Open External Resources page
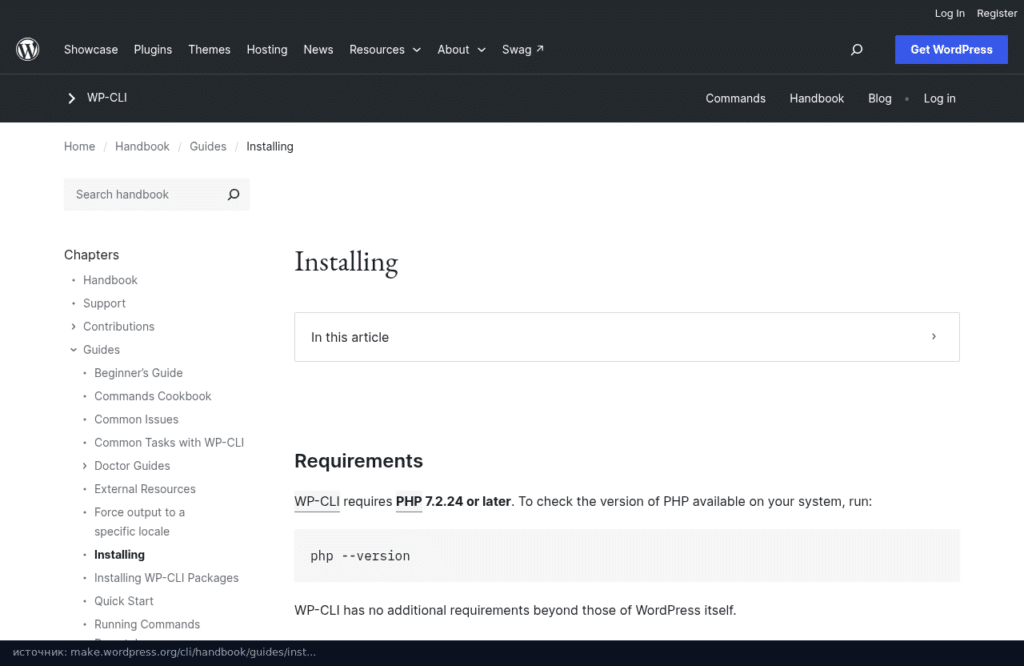This screenshot has width=1024, height=666. [145, 489]
